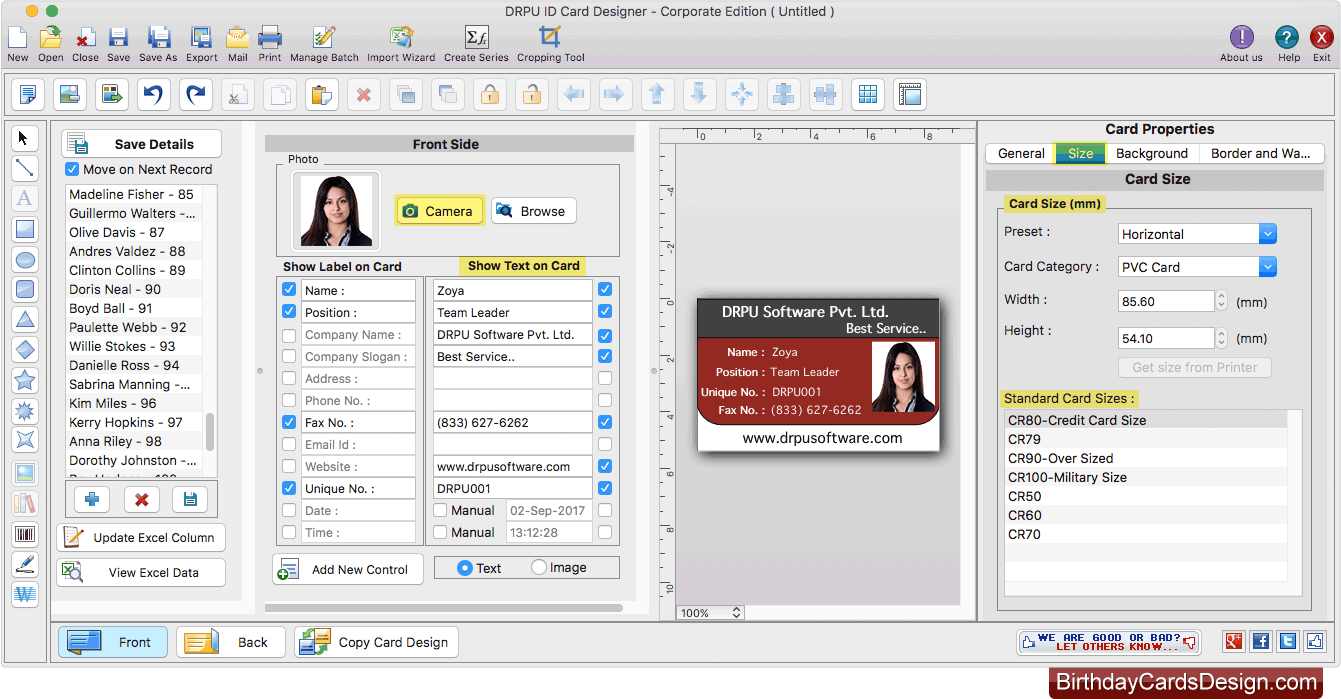Click the Camera button
This screenshot has width=1341, height=699.
pos(439,211)
